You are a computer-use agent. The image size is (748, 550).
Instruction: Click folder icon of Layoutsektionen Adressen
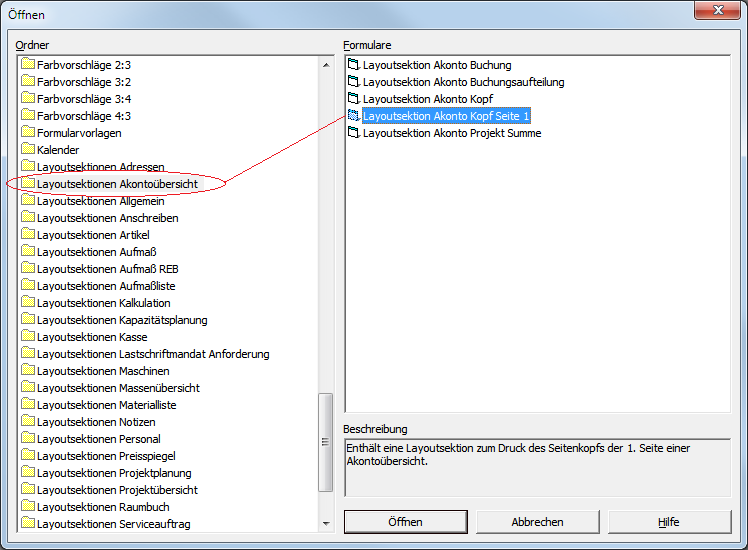[28, 166]
